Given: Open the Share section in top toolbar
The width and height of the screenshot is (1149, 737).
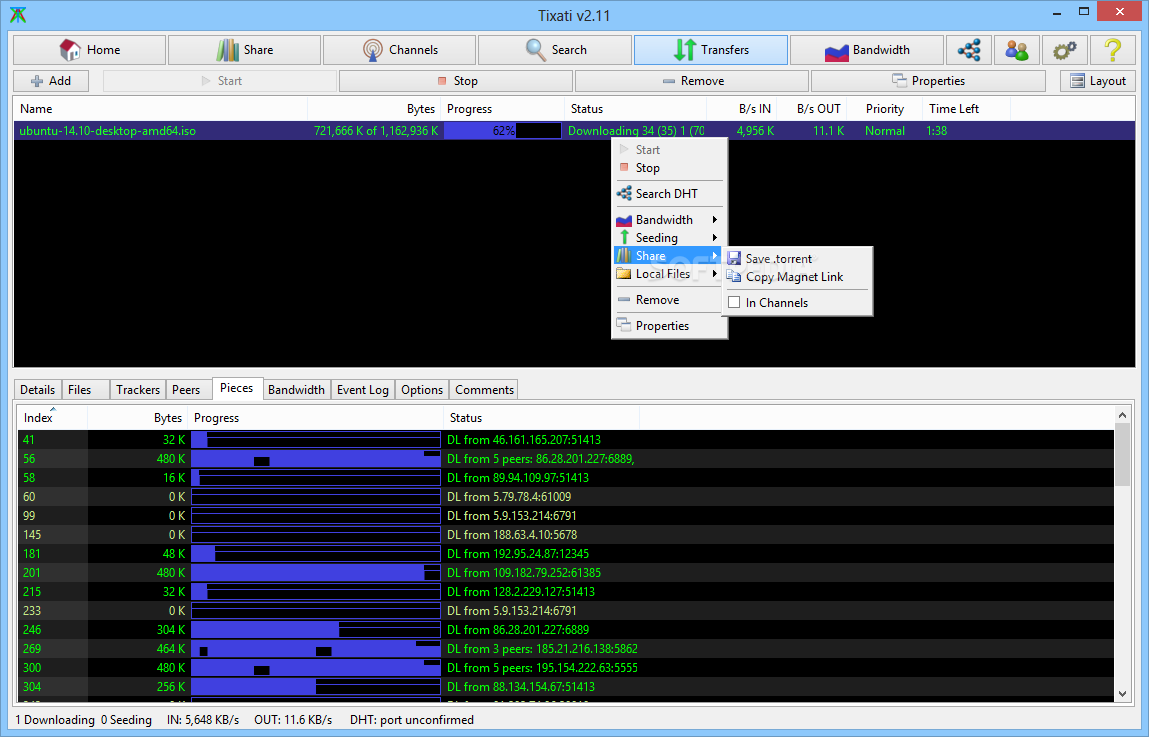Looking at the screenshot, I should (x=244, y=50).
